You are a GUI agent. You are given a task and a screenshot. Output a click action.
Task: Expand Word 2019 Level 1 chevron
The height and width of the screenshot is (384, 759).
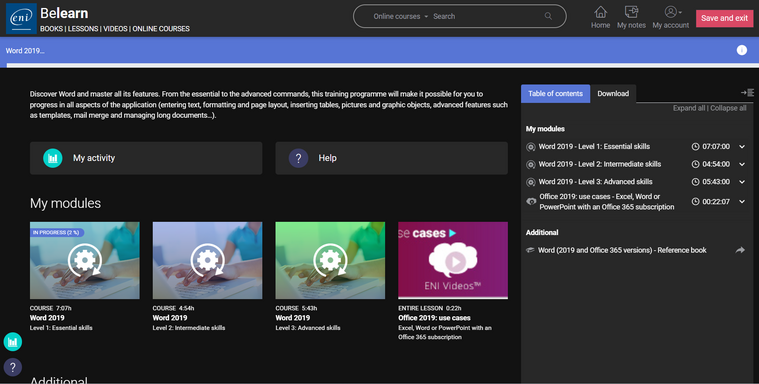pos(742,146)
